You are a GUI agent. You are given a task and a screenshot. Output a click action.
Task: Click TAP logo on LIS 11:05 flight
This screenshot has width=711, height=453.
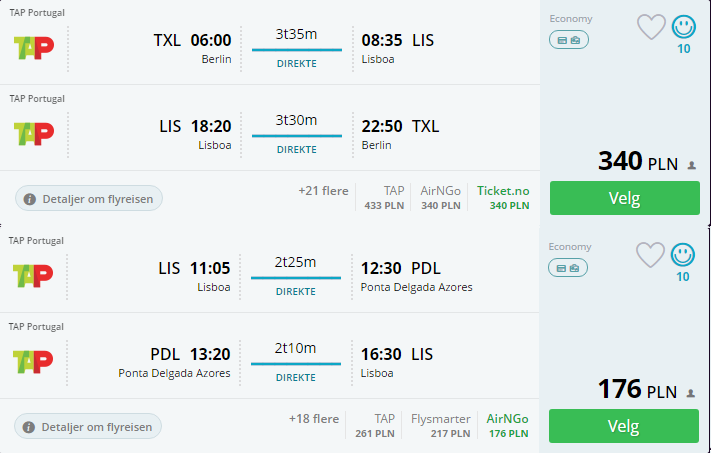pyautogui.click(x=33, y=276)
